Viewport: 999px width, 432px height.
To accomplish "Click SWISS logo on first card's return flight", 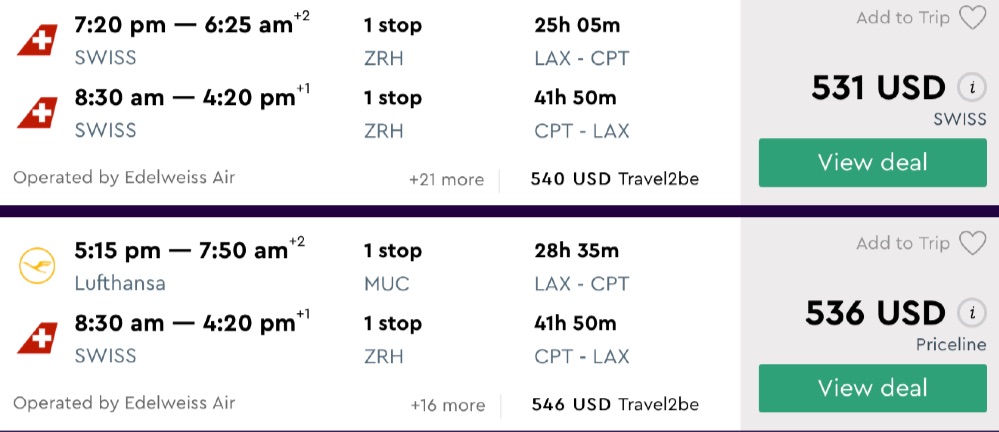I will (36, 113).
